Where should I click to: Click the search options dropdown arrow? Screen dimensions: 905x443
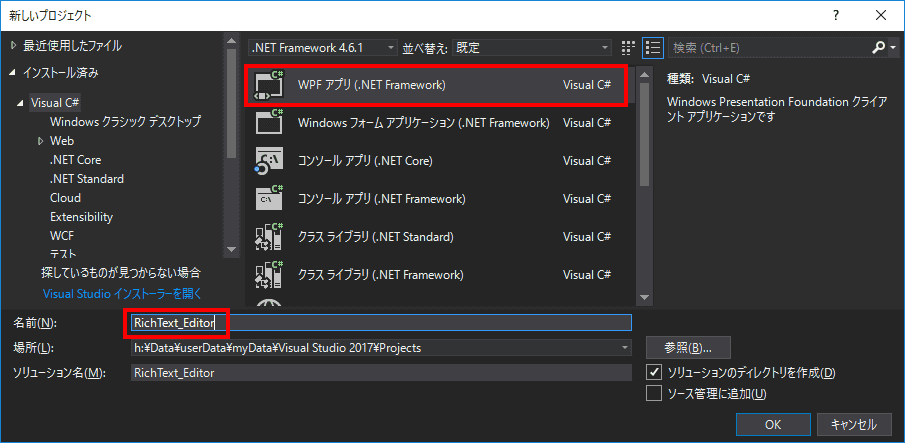point(893,48)
